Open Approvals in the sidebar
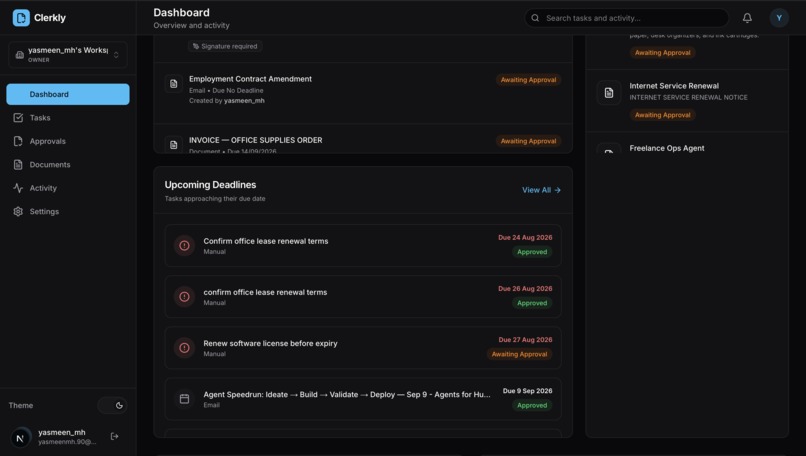The image size is (806, 456). coord(68,141)
